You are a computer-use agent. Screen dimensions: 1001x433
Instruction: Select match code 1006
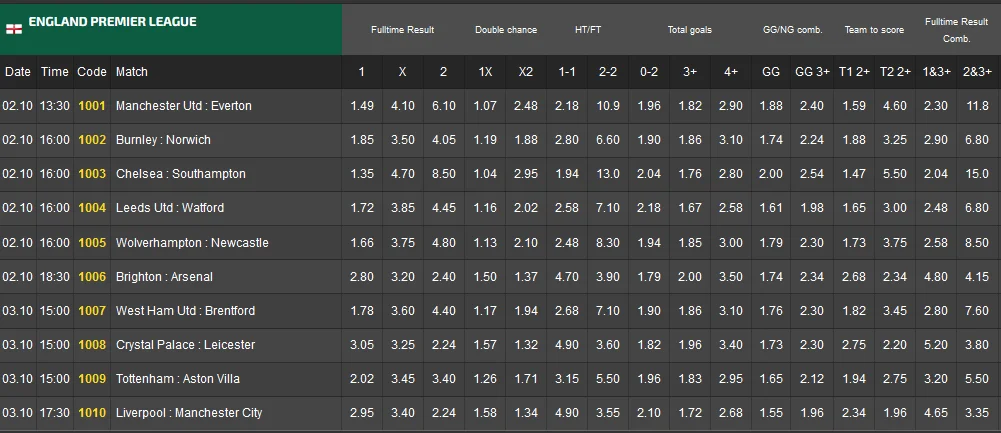coord(92,277)
